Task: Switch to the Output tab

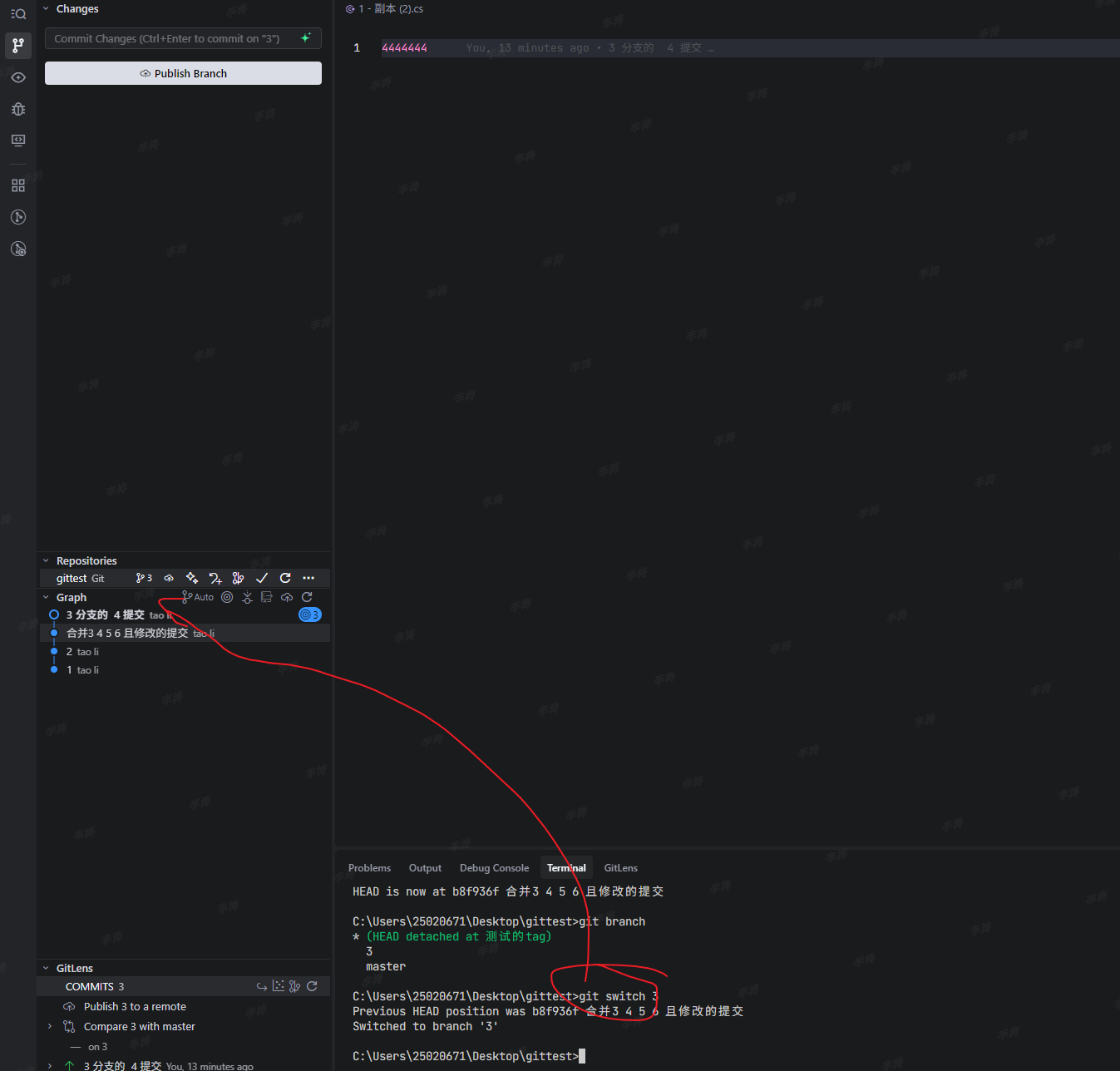Action: click(x=425, y=867)
